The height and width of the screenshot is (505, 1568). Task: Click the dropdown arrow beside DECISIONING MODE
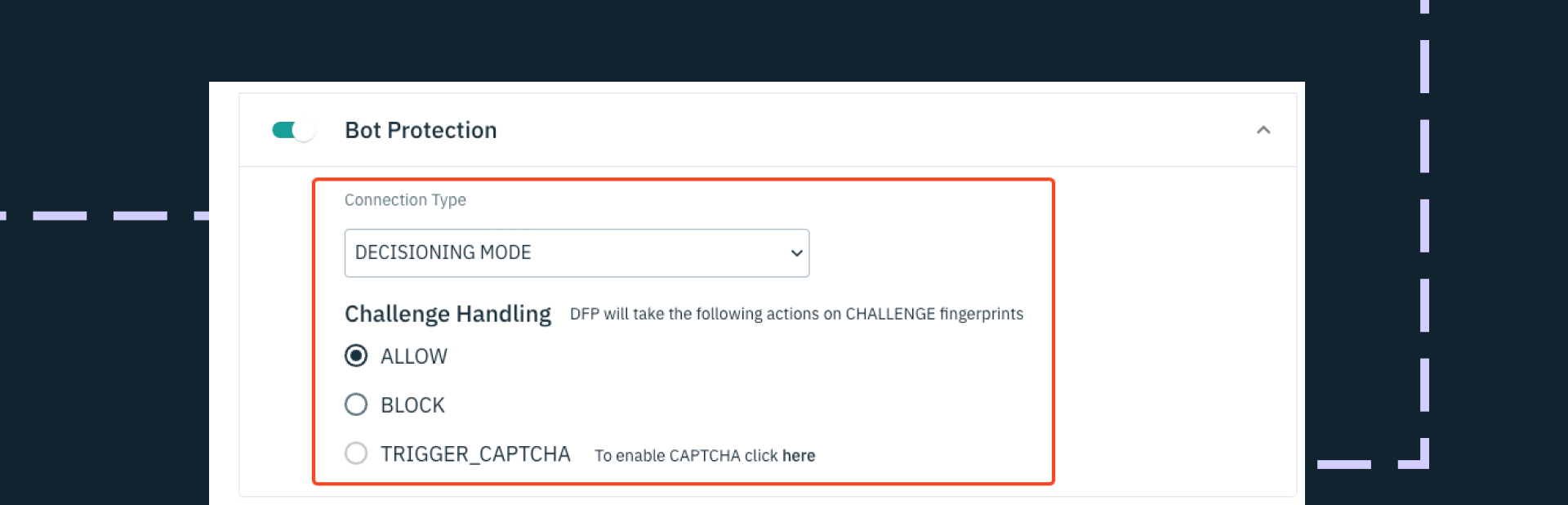coord(796,253)
